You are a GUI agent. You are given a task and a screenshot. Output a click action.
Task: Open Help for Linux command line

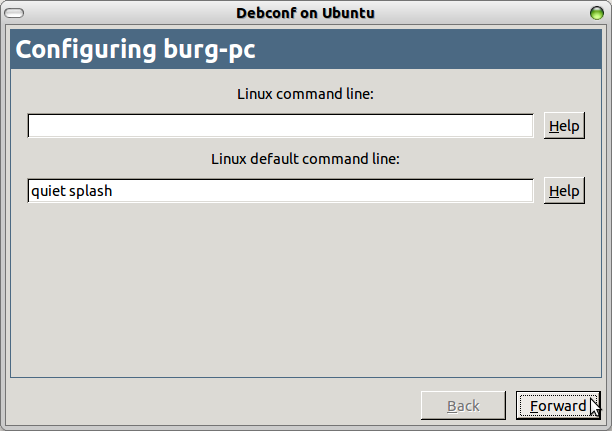(564, 126)
